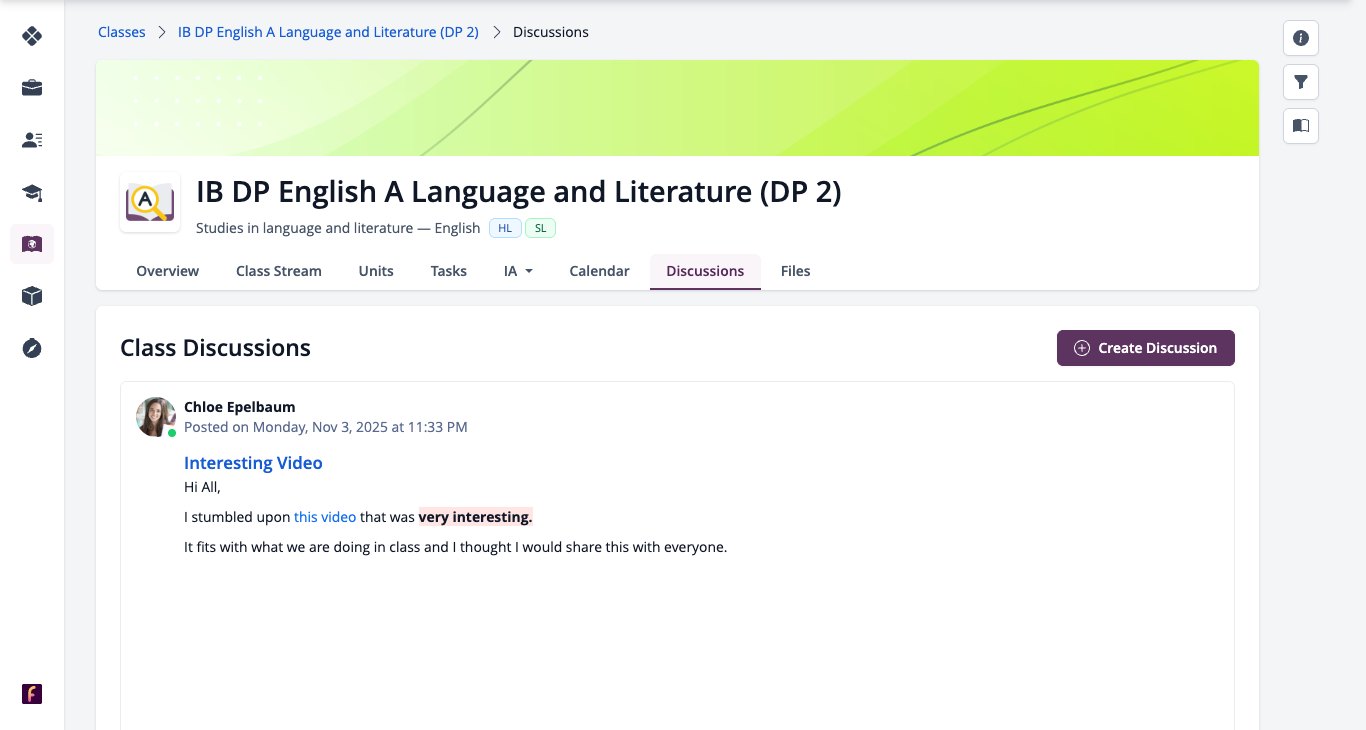The width and height of the screenshot is (1366, 730).
Task: Open the filter funnel icon
Action: tap(1301, 82)
